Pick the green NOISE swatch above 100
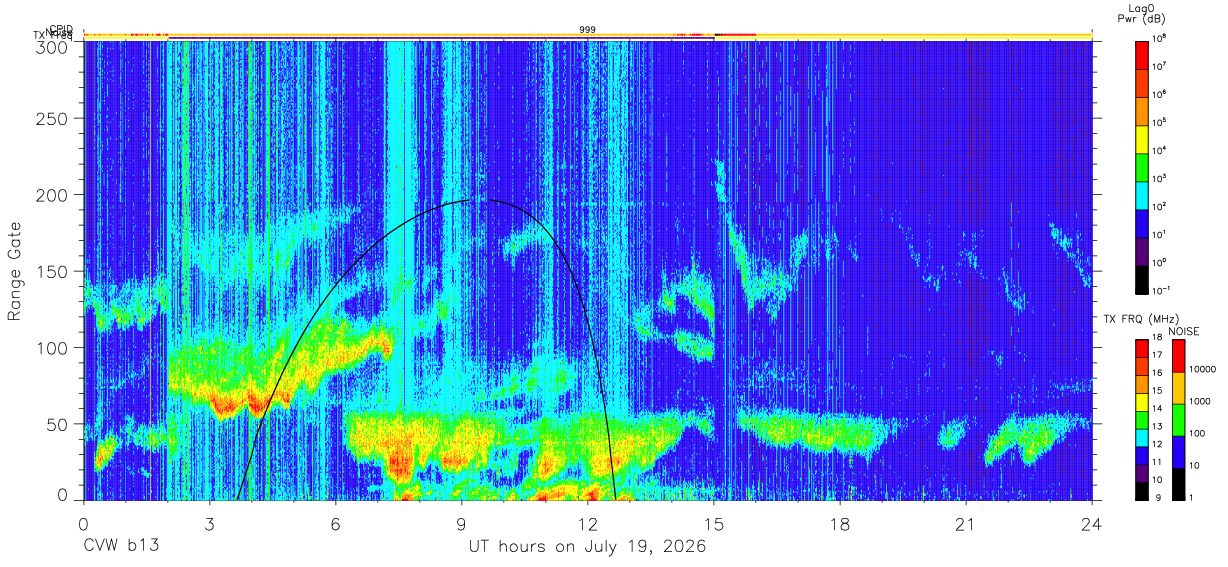 pyautogui.click(x=1177, y=420)
